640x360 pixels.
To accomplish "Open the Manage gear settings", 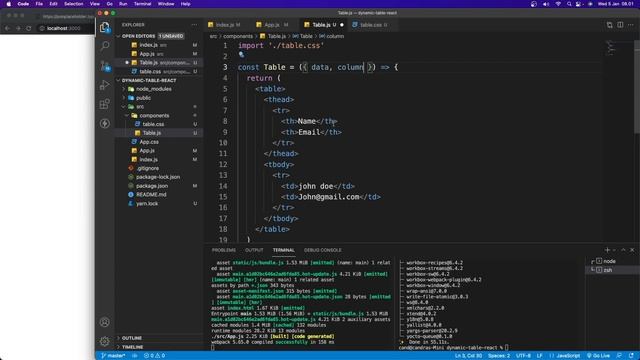I will pos(104,341).
